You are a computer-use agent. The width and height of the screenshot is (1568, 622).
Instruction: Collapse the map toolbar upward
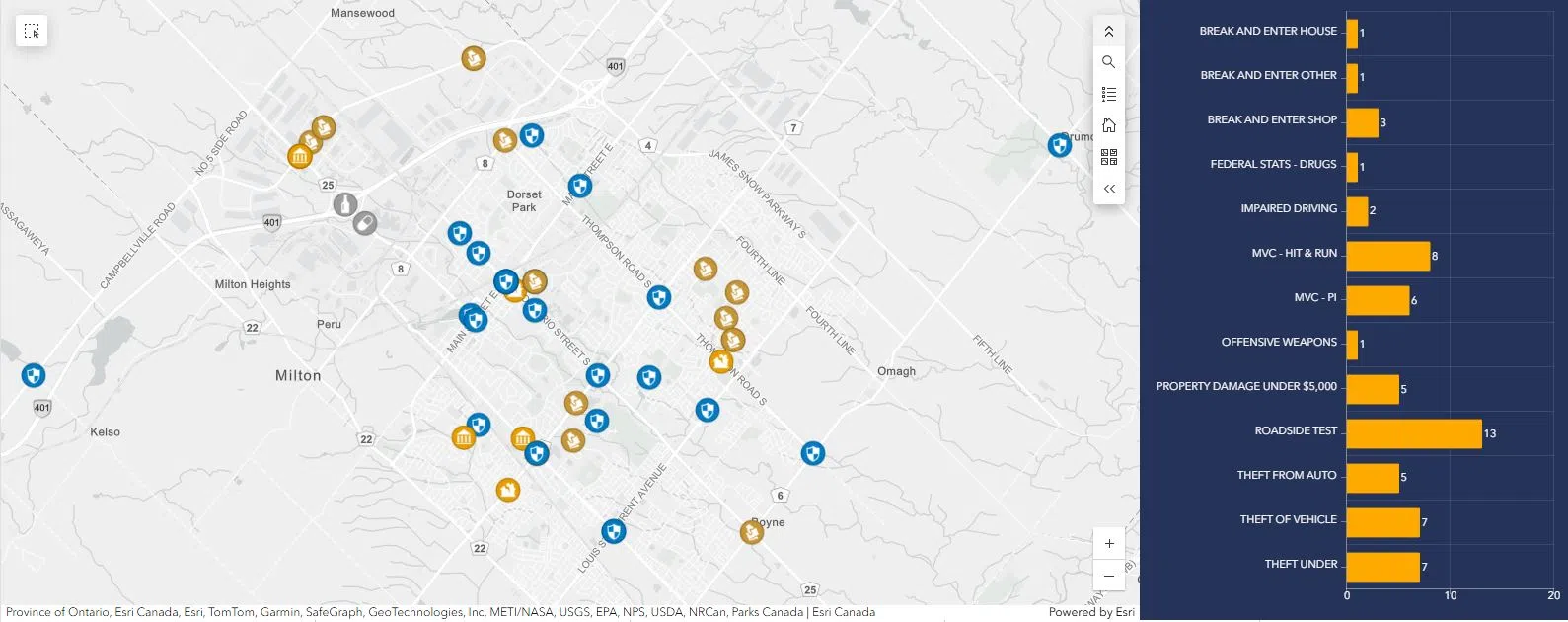click(x=1109, y=32)
